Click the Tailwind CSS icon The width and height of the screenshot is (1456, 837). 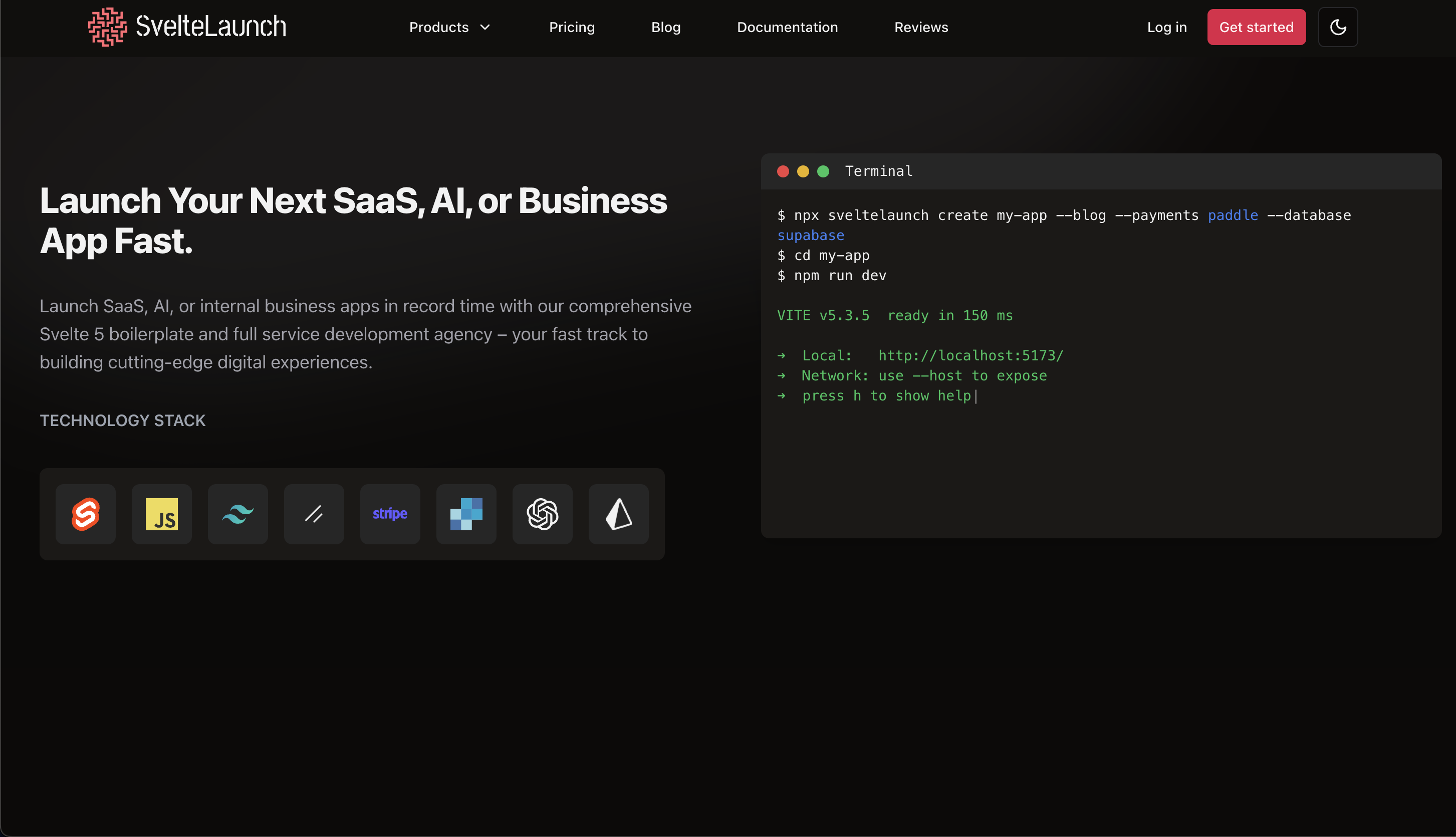coord(238,514)
